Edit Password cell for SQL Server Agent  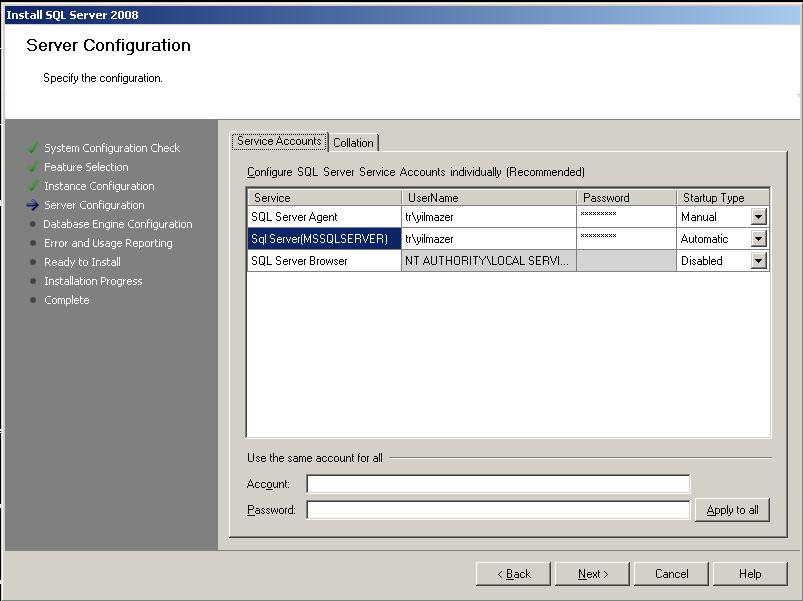626,217
